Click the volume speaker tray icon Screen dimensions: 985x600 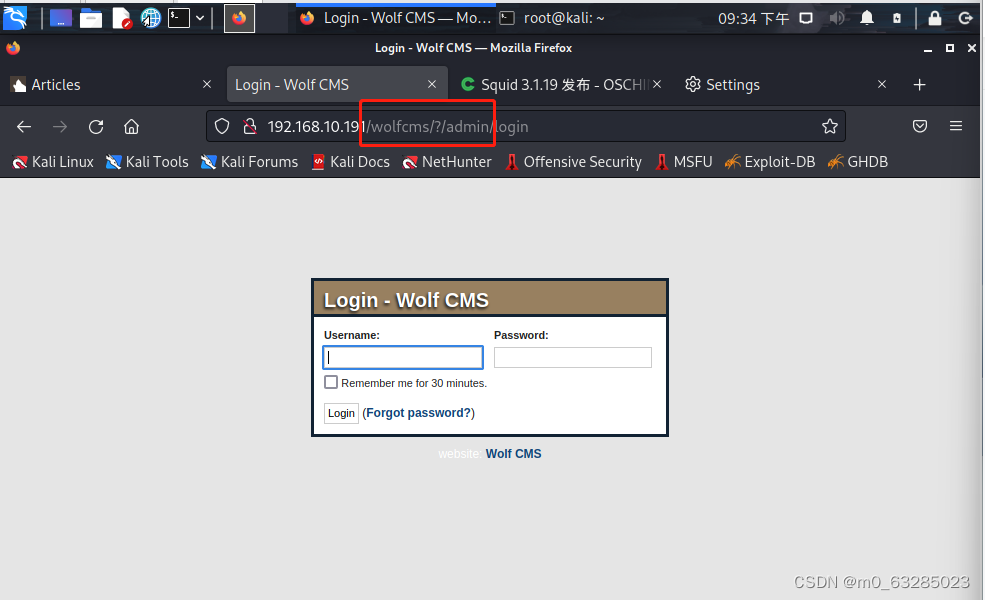837,18
